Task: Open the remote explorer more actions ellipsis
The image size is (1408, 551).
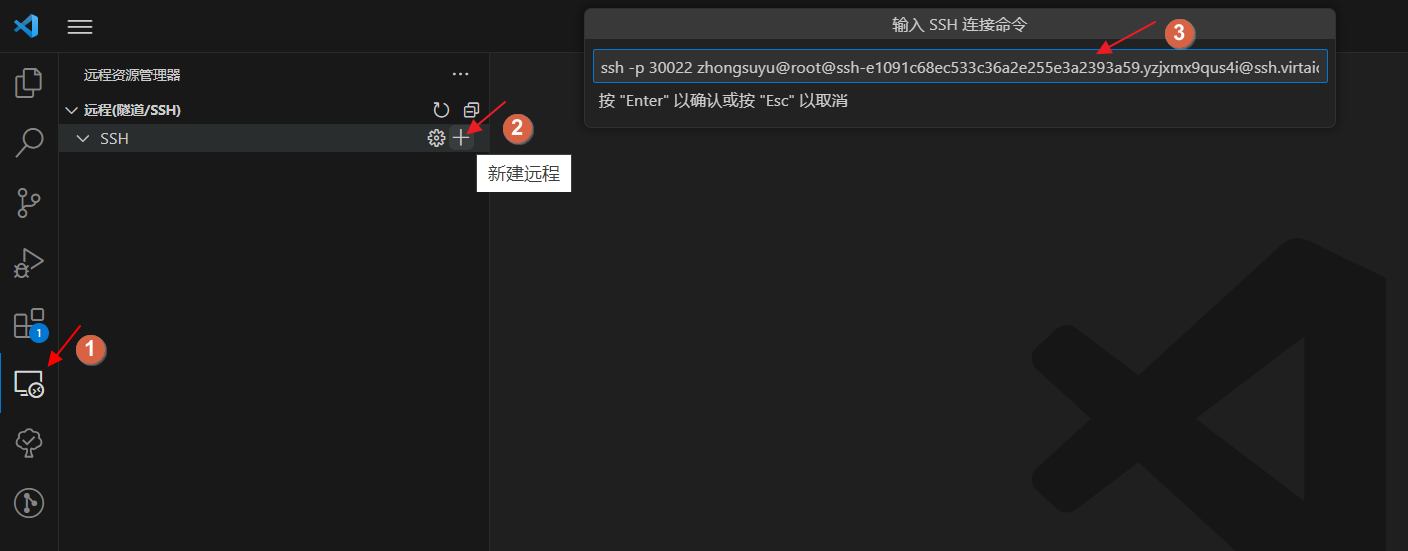Action: pyautogui.click(x=460, y=74)
